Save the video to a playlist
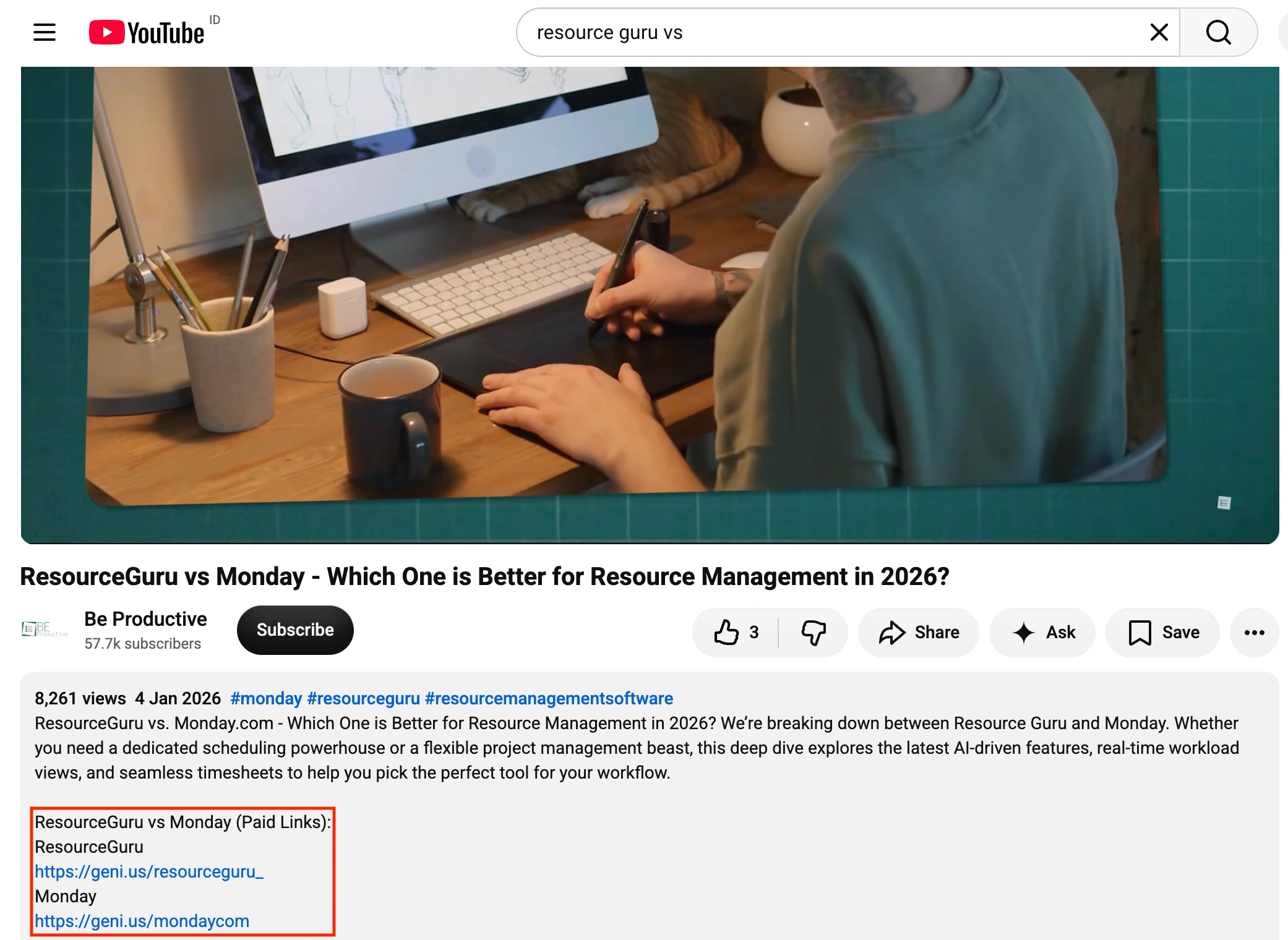 click(1162, 632)
